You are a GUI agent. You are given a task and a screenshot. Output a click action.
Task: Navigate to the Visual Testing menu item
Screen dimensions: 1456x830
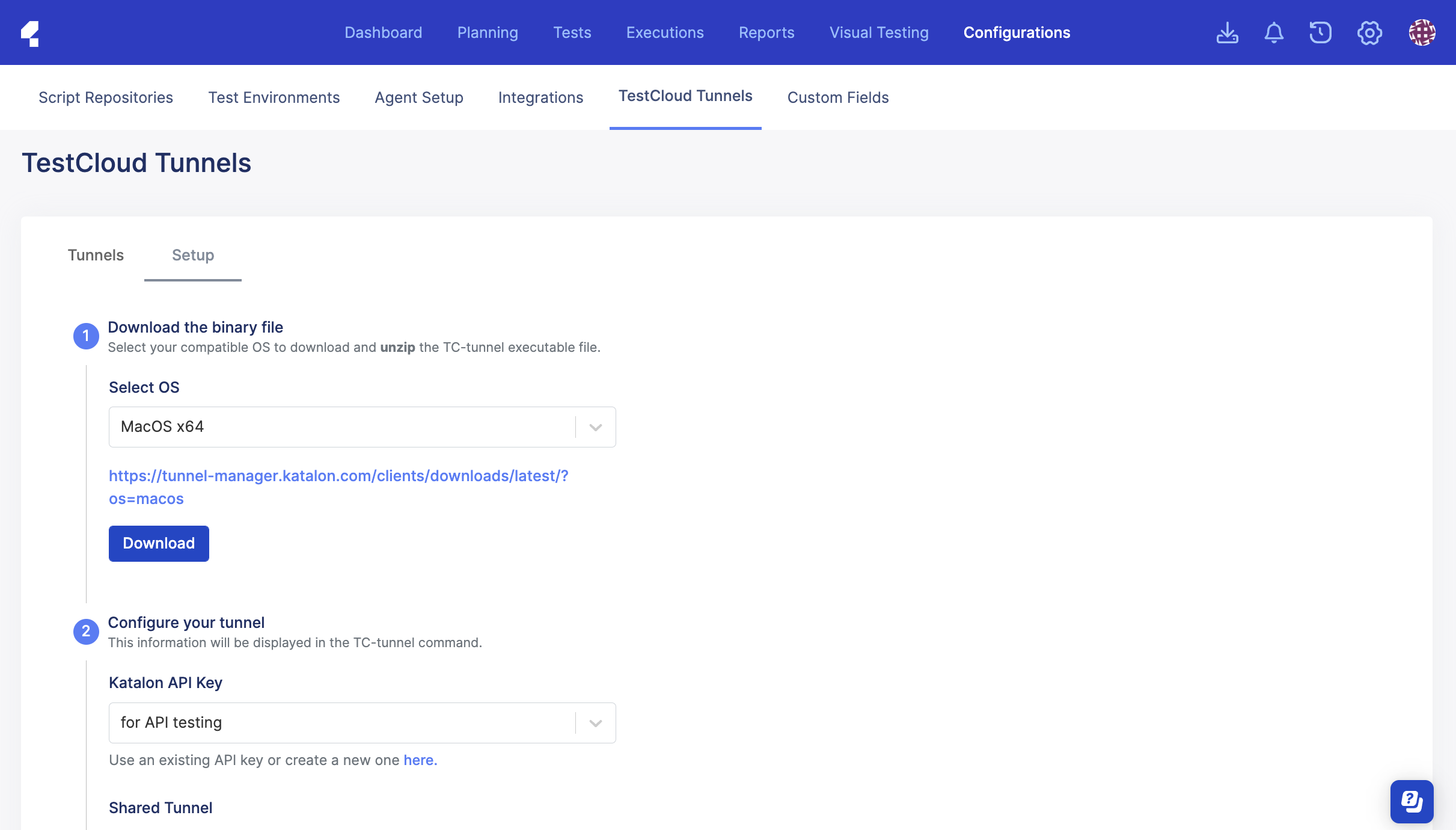[x=879, y=32]
